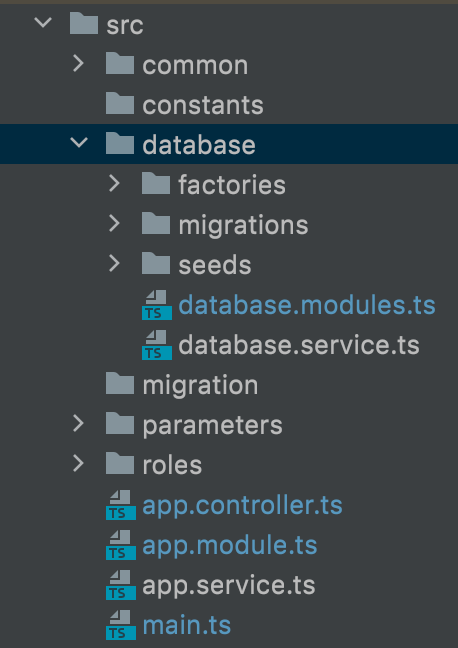This screenshot has width=458, height=648.
Task: Expand the common folder arrow
Action: (78, 64)
